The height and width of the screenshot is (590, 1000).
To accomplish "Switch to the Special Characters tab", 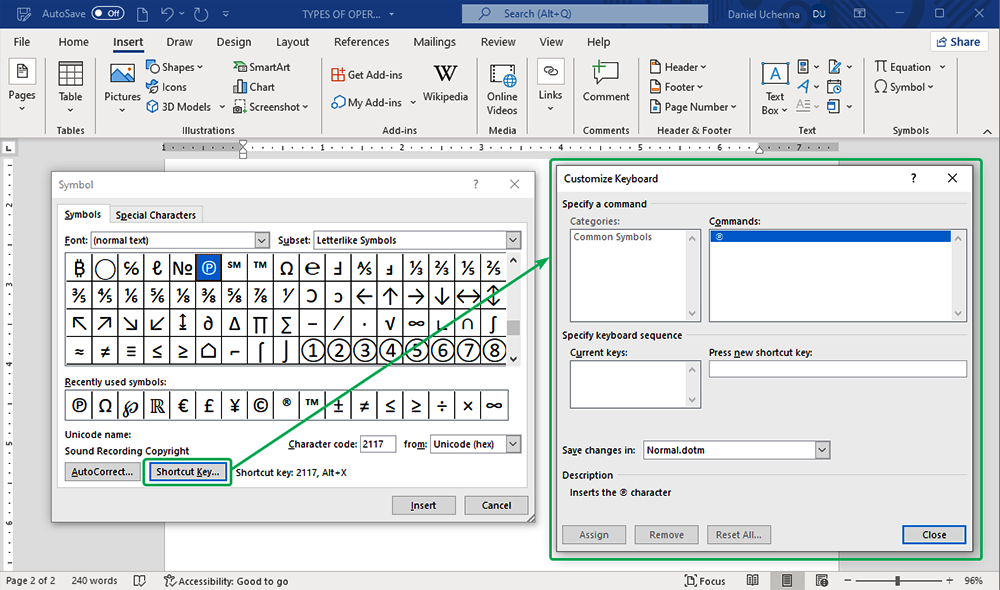I will point(155,214).
